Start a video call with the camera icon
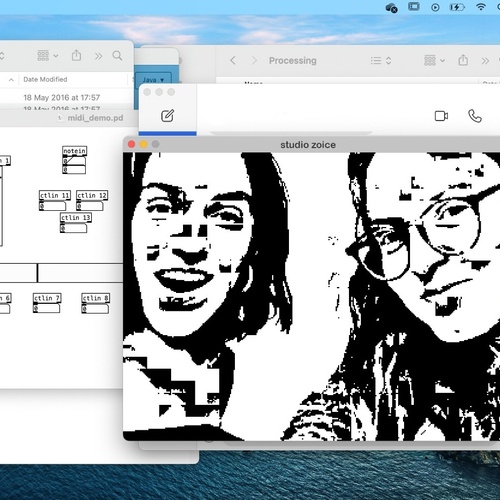Image resolution: width=500 pixels, height=500 pixels. (441, 116)
